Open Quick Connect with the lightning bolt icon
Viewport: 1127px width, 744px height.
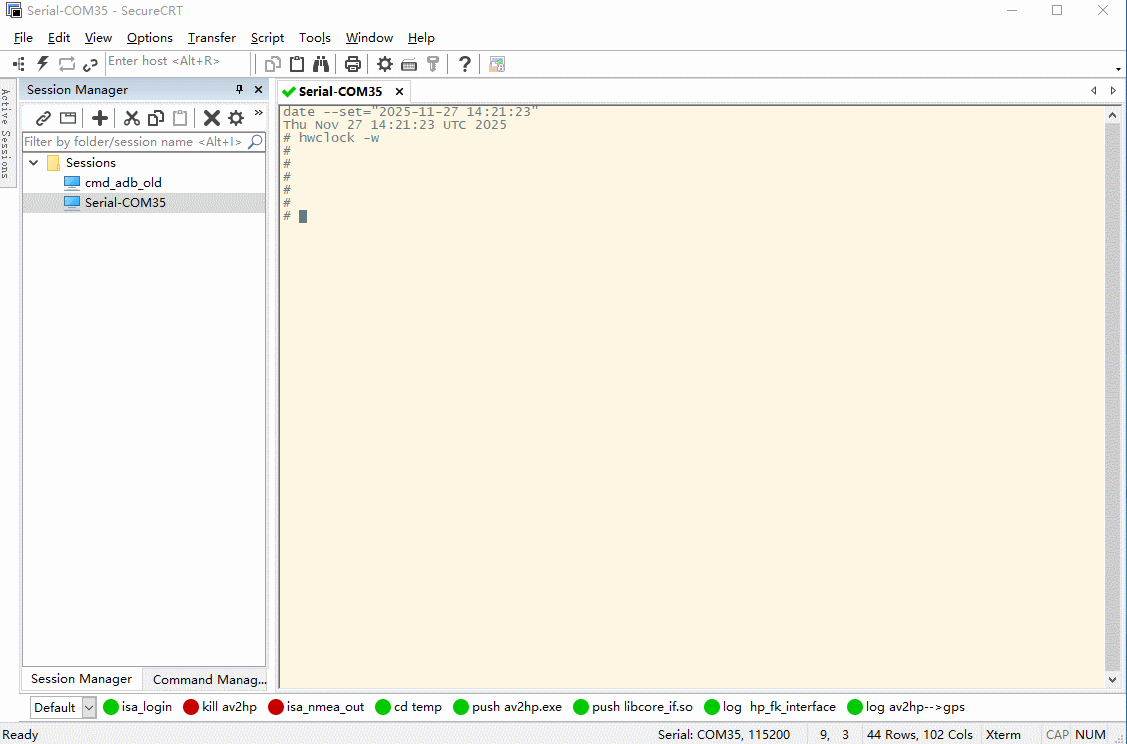41,63
